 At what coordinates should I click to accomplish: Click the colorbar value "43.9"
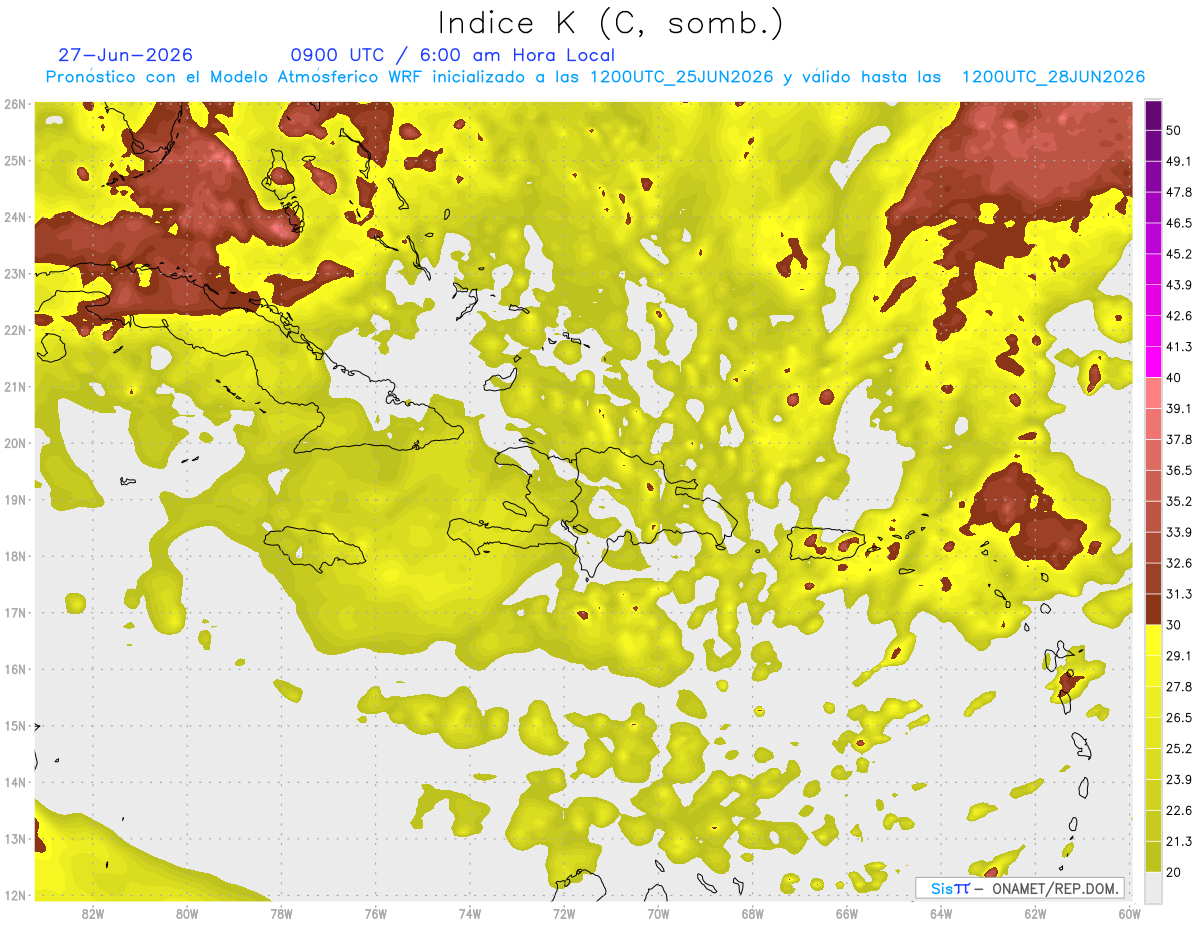[x=1178, y=285]
